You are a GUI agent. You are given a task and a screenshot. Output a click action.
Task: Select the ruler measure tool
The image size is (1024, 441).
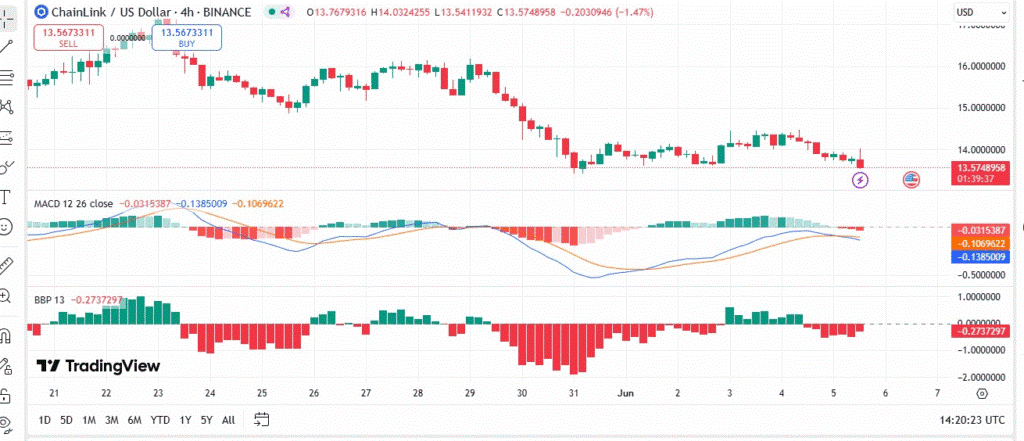tap(6, 266)
